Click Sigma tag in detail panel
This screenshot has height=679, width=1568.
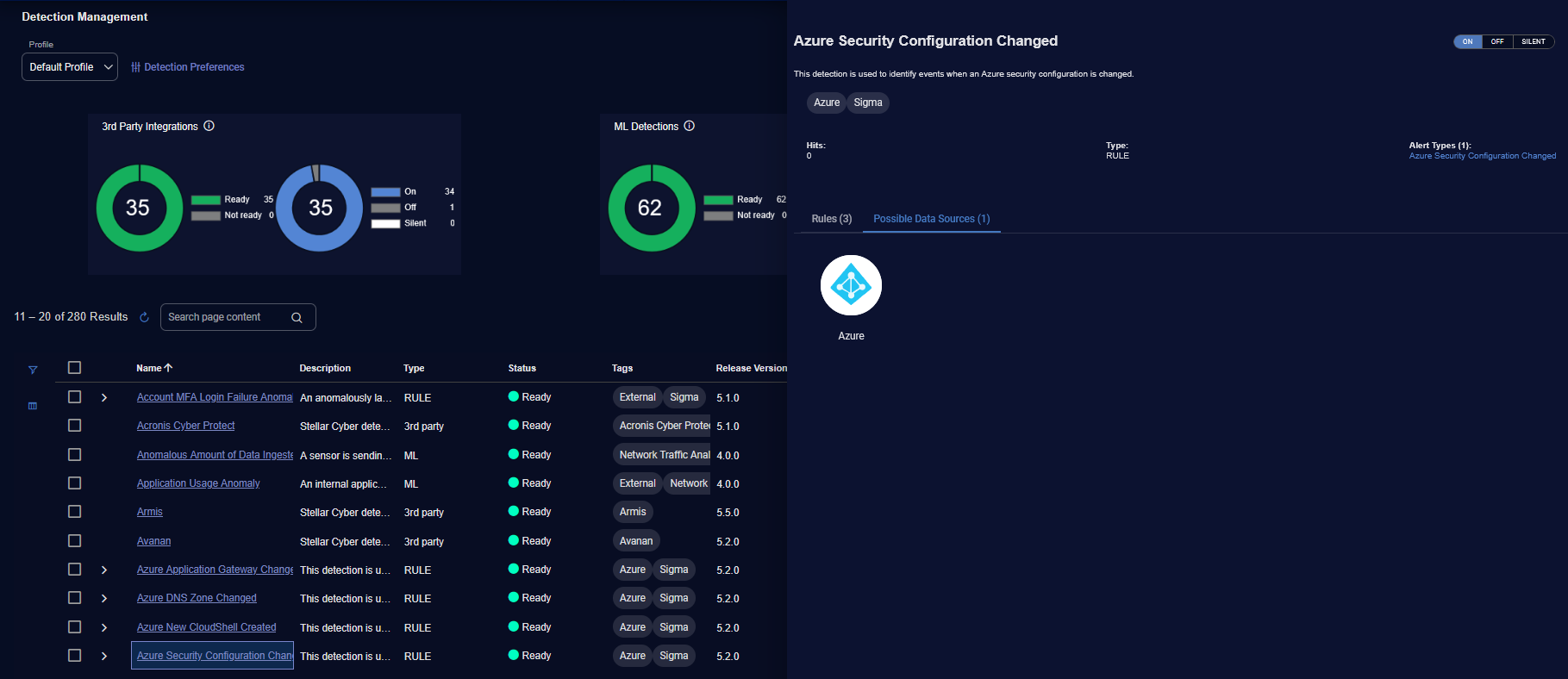868,103
